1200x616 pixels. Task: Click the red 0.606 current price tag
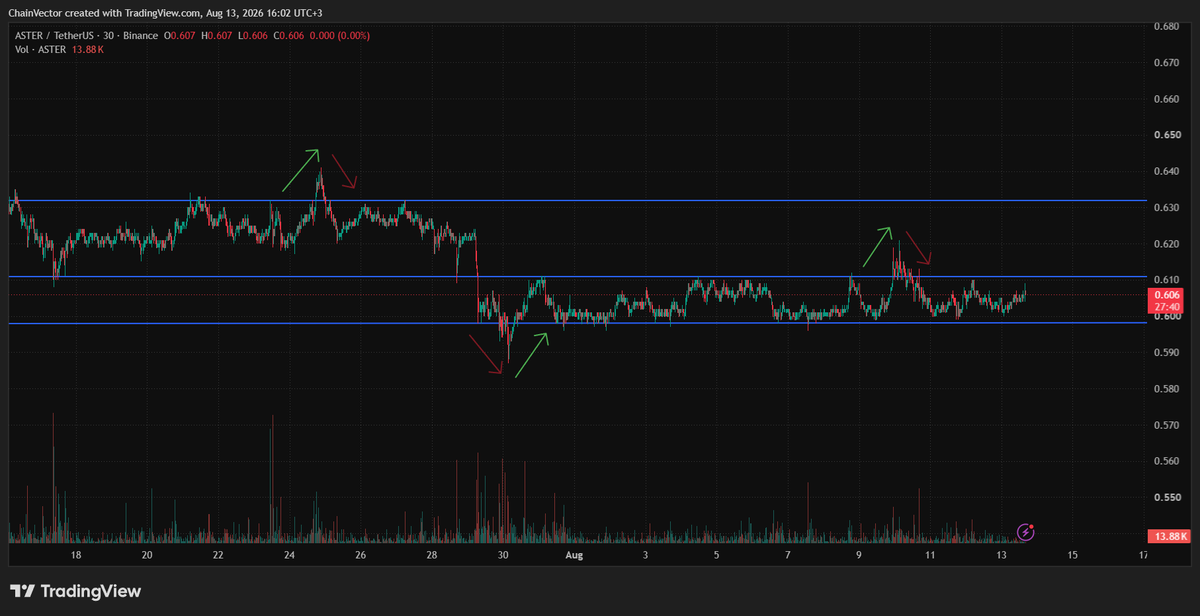pyautogui.click(x=1167, y=300)
